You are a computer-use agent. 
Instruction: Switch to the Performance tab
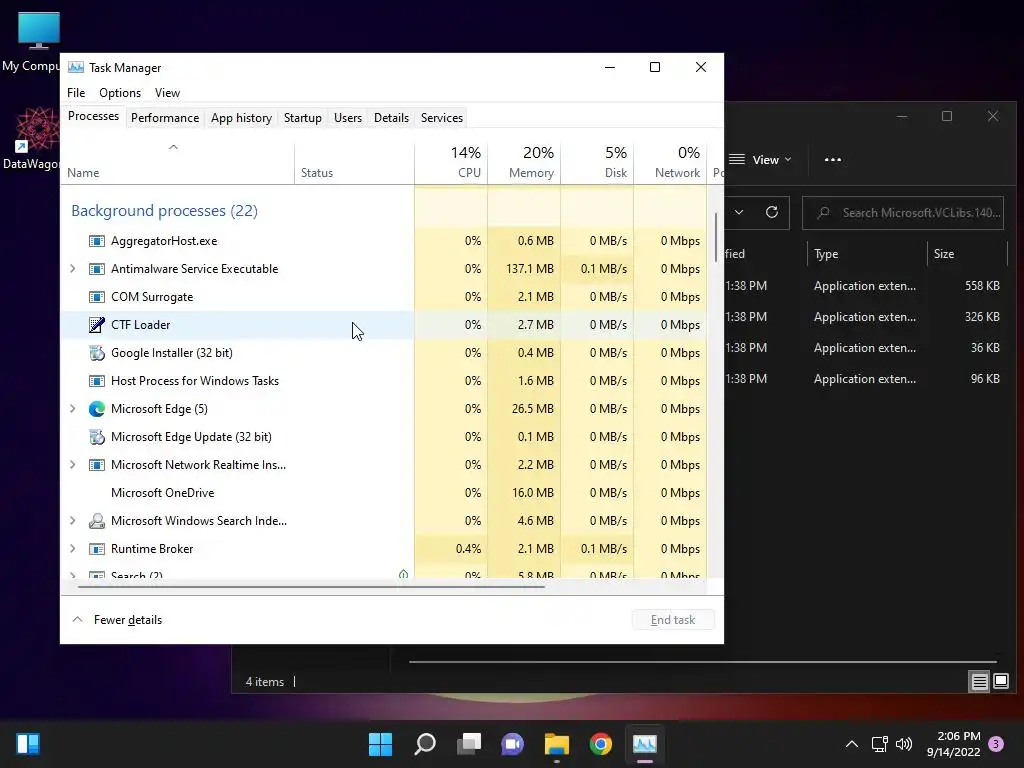165,118
